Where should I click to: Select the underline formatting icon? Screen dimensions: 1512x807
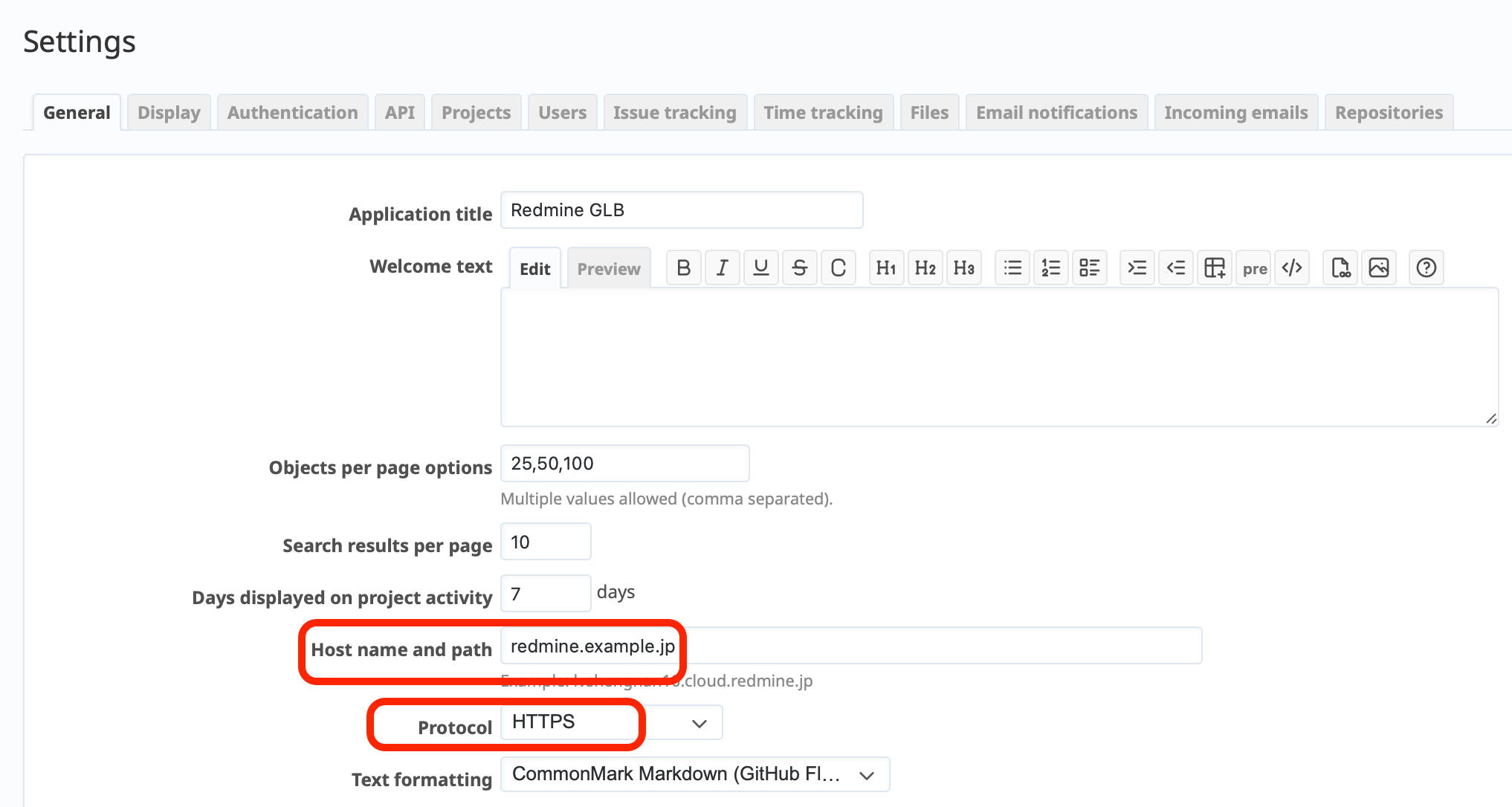(x=760, y=268)
